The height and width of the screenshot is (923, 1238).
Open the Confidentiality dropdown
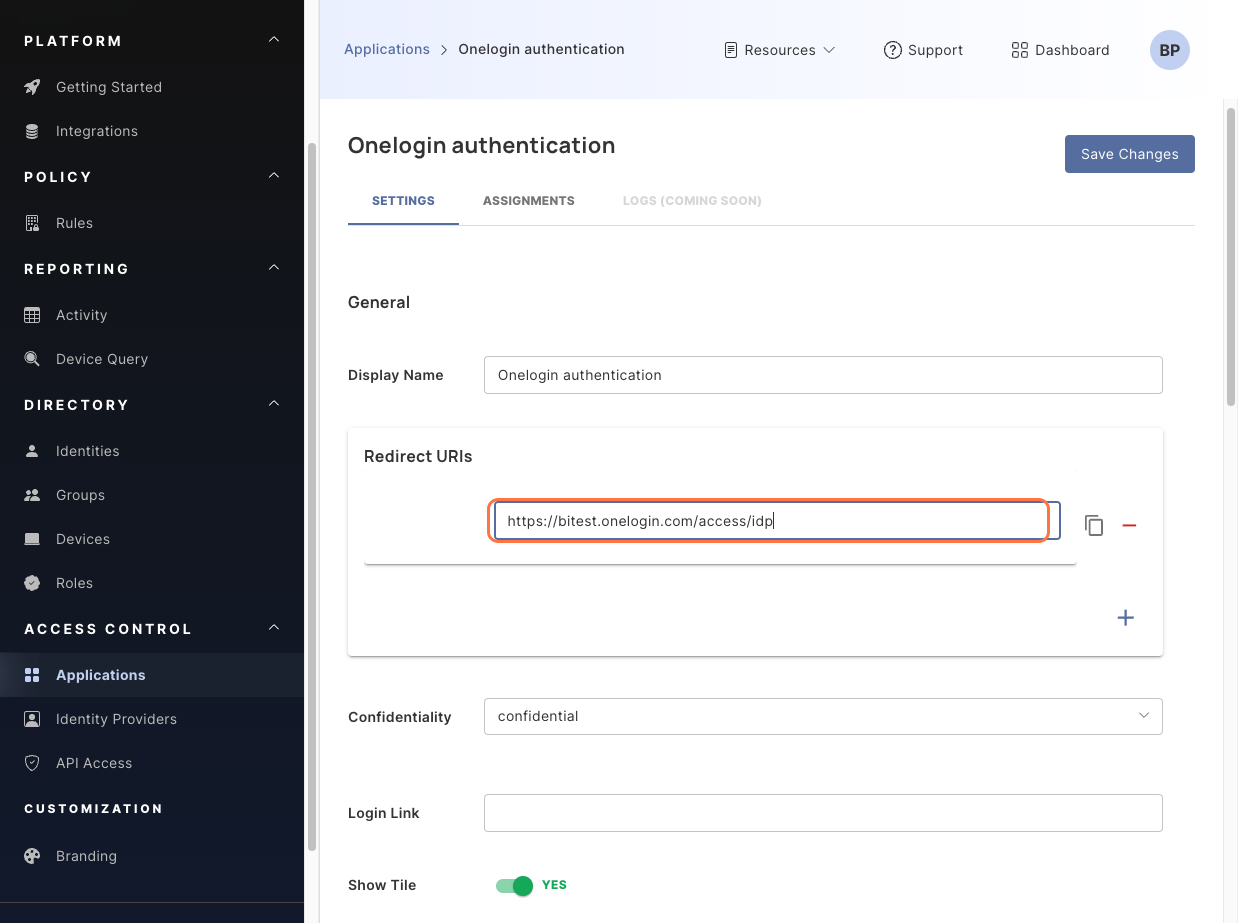823,716
